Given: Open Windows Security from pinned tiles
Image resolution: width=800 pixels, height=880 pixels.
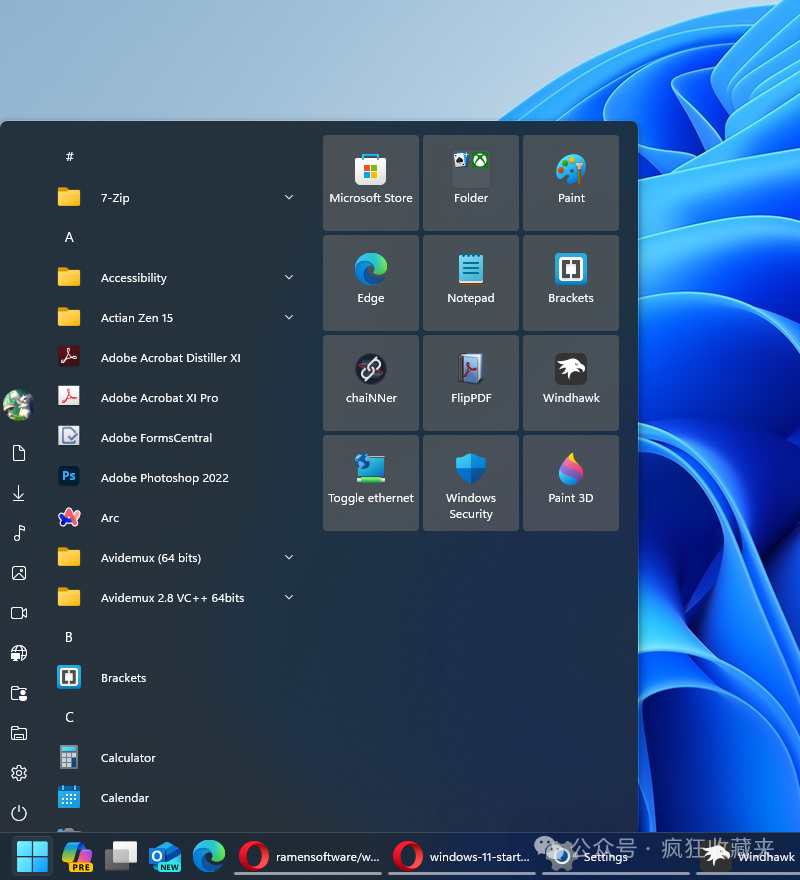Looking at the screenshot, I should pyautogui.click(x=470, y=483).
